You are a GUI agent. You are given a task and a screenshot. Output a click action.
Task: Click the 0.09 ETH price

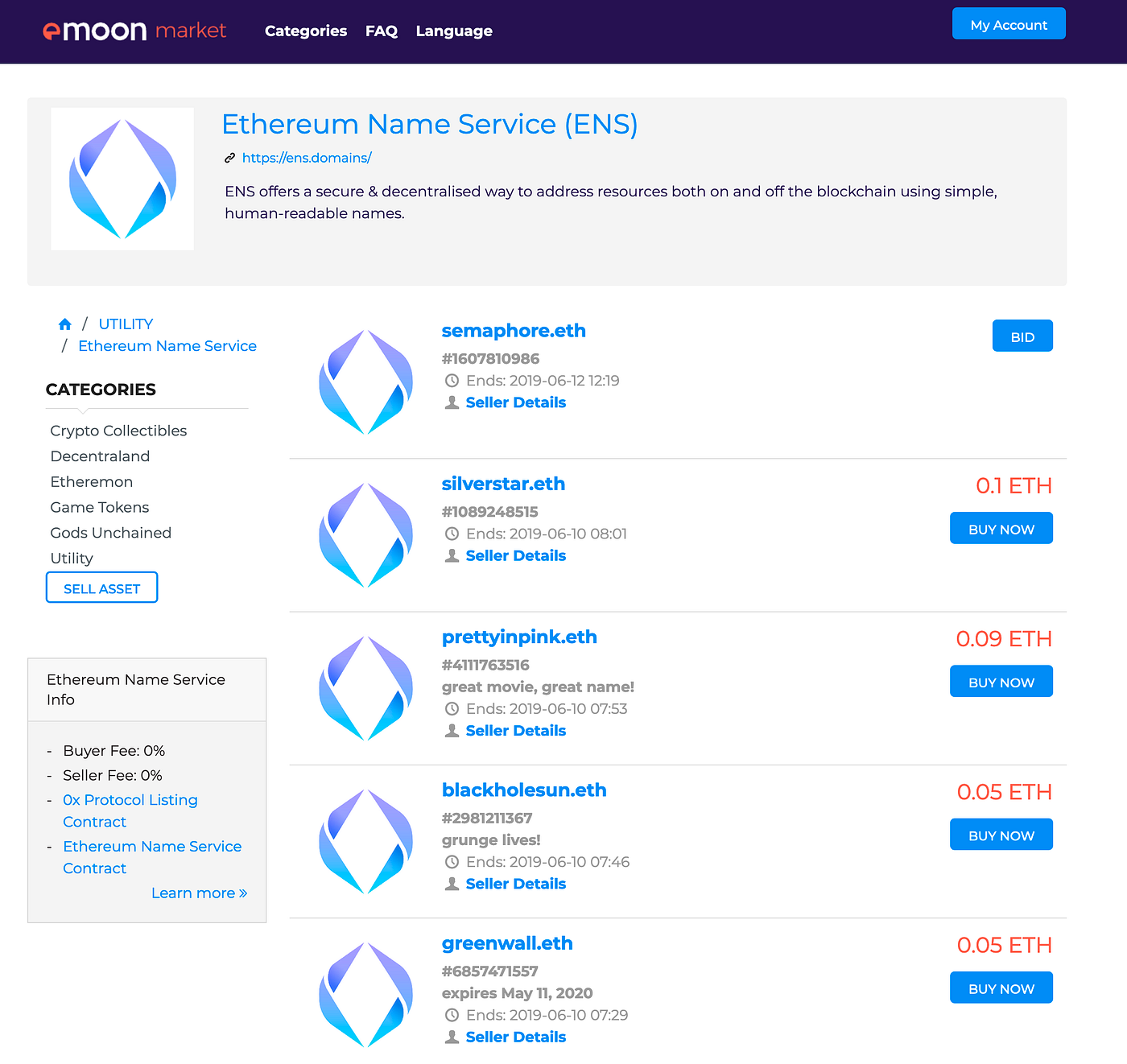[x=1004, y=638]
